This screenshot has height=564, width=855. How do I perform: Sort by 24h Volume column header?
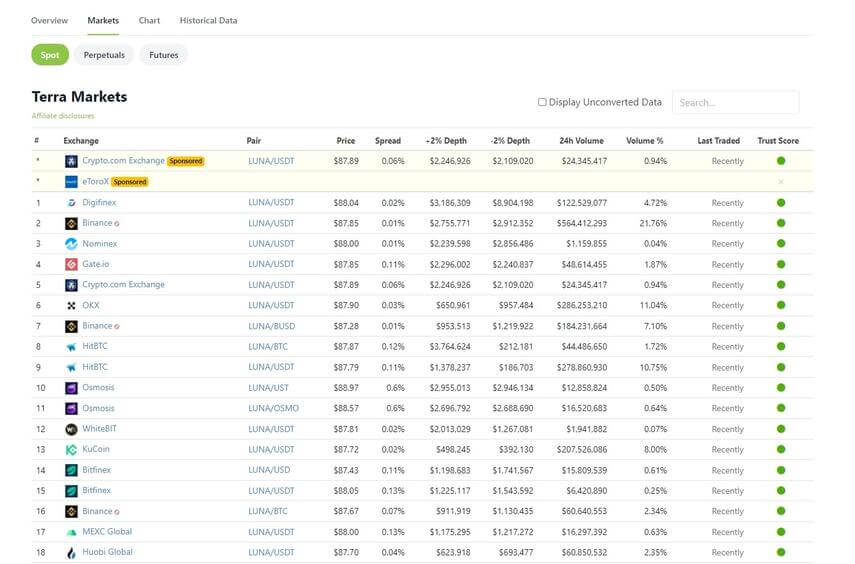(581, 141)
